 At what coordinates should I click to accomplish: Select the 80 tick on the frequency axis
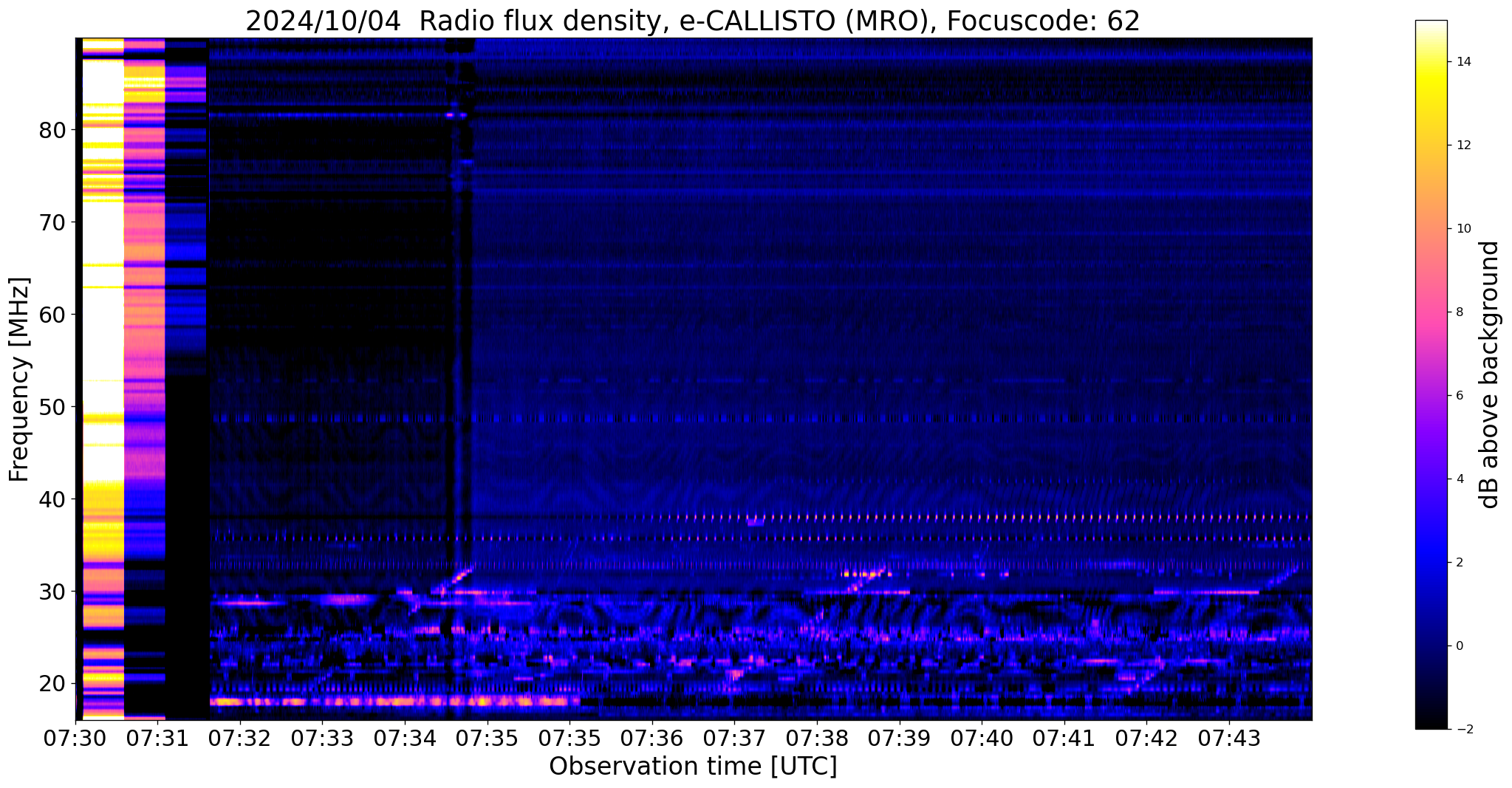[52, 130]
